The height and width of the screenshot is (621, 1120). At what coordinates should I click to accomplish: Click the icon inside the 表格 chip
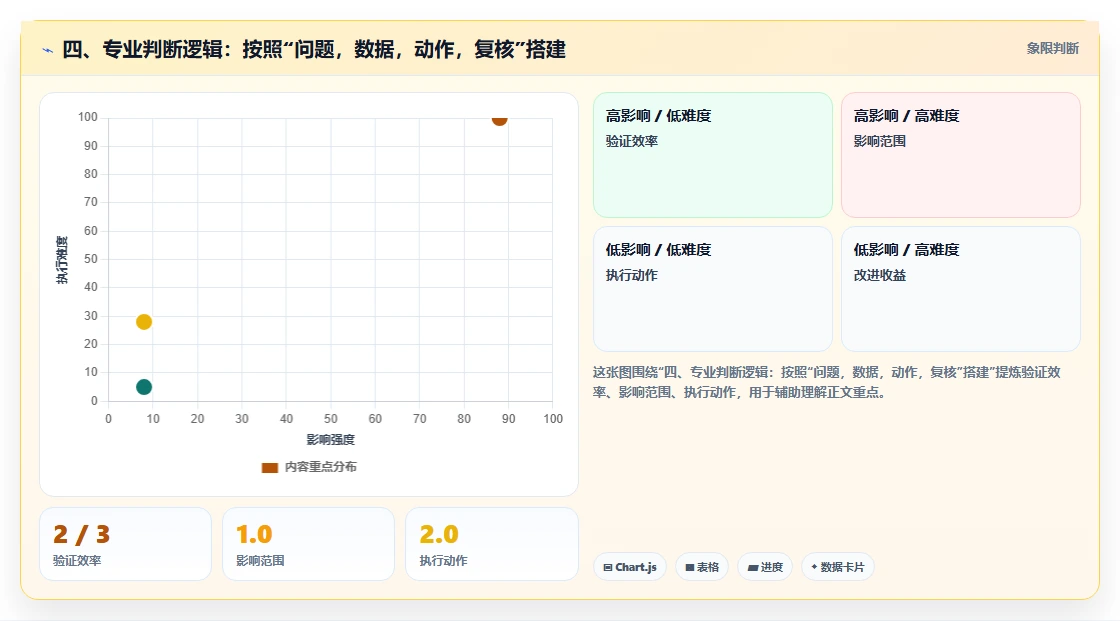pos(690,567)
